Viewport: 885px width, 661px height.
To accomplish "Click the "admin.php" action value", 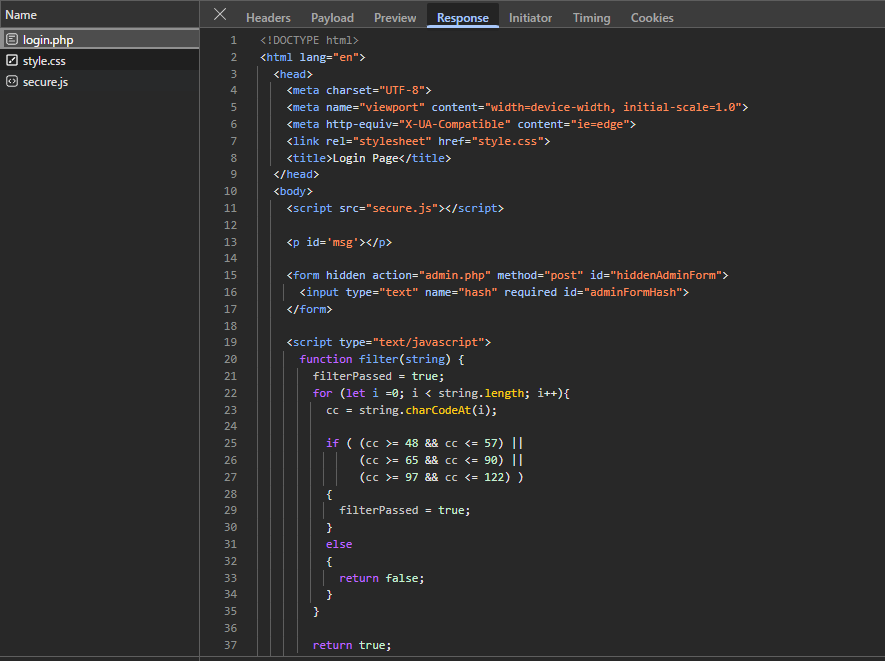I will tap(454, 275).
